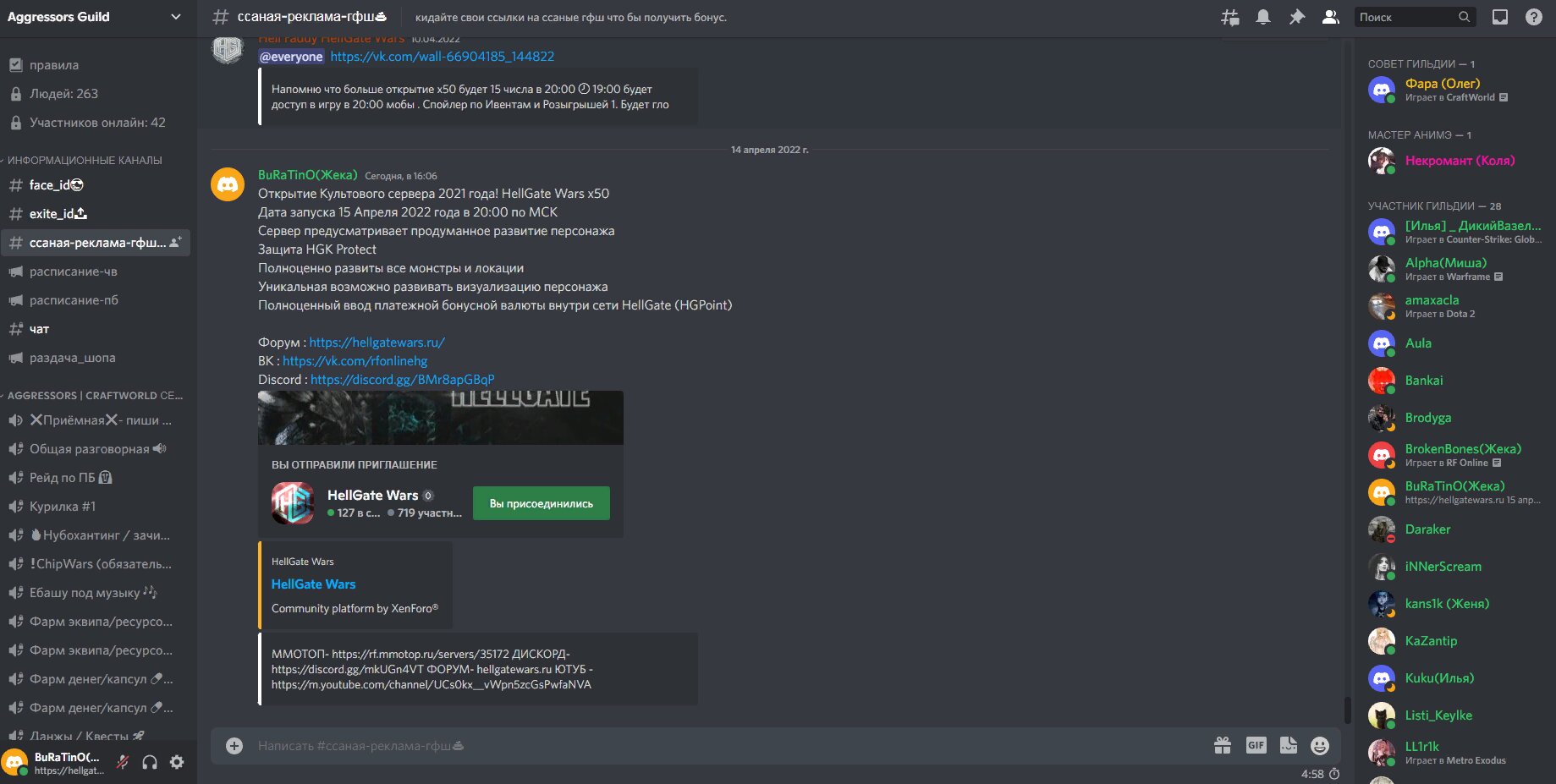Open HellGate Wars embed title link

point(313,584)
